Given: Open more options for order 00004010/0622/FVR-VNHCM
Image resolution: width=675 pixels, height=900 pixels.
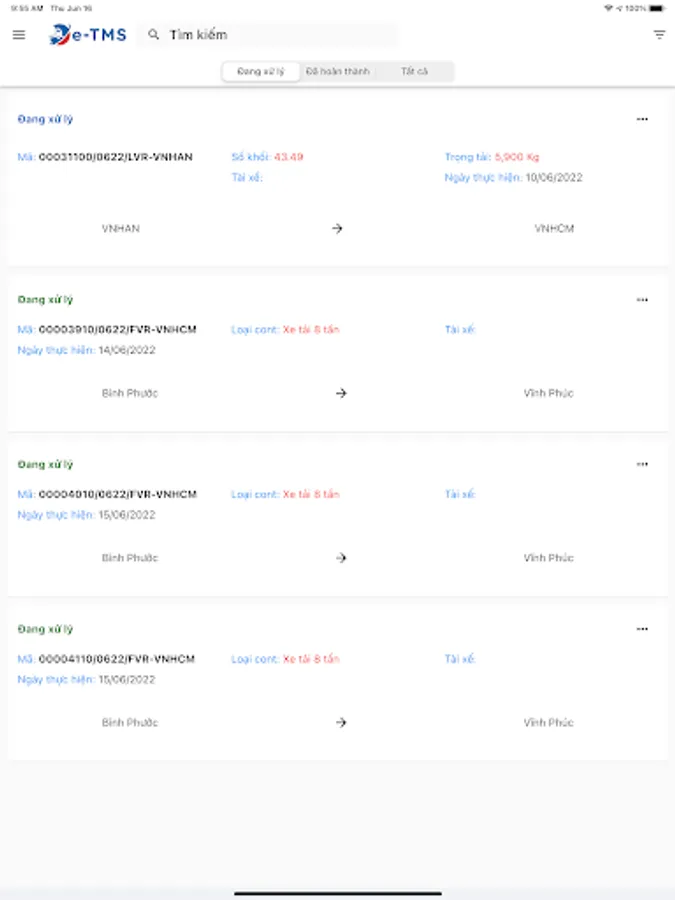Looking at the screenshot, I should click(642, 464).
